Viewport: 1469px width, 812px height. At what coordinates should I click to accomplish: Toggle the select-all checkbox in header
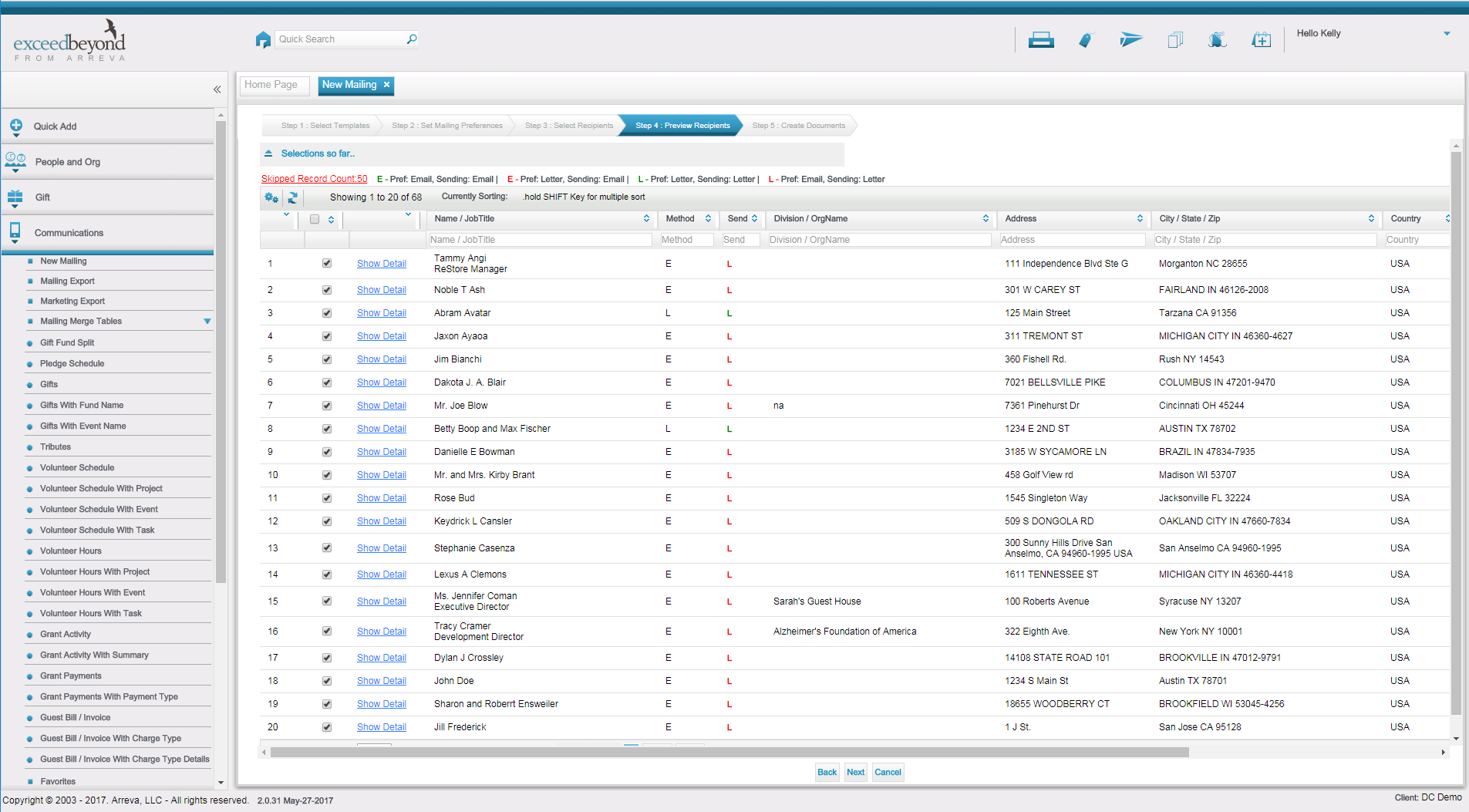(315, 219)
